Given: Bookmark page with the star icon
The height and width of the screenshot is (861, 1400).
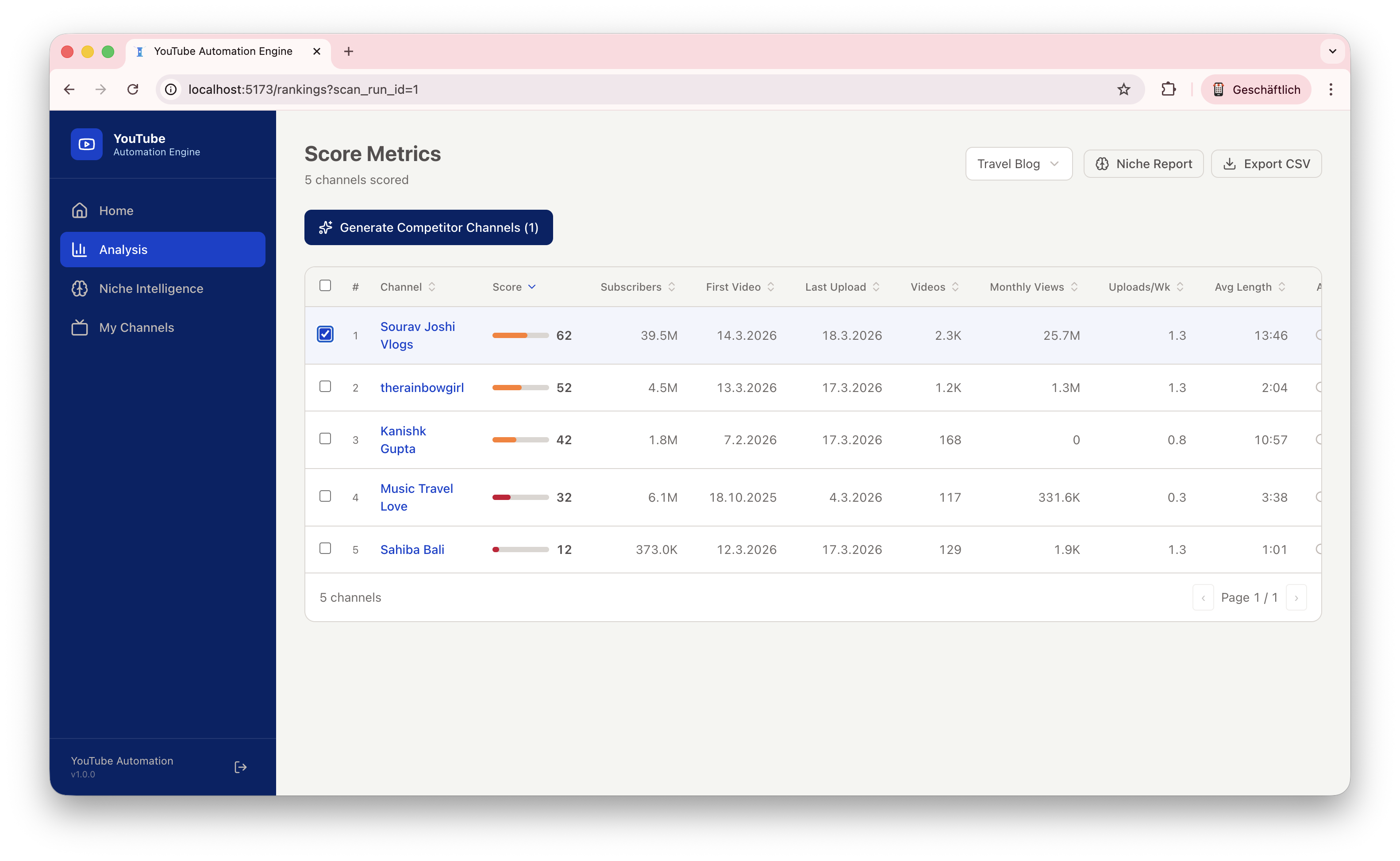Looking at the screenshot, I should point(1123,89).
